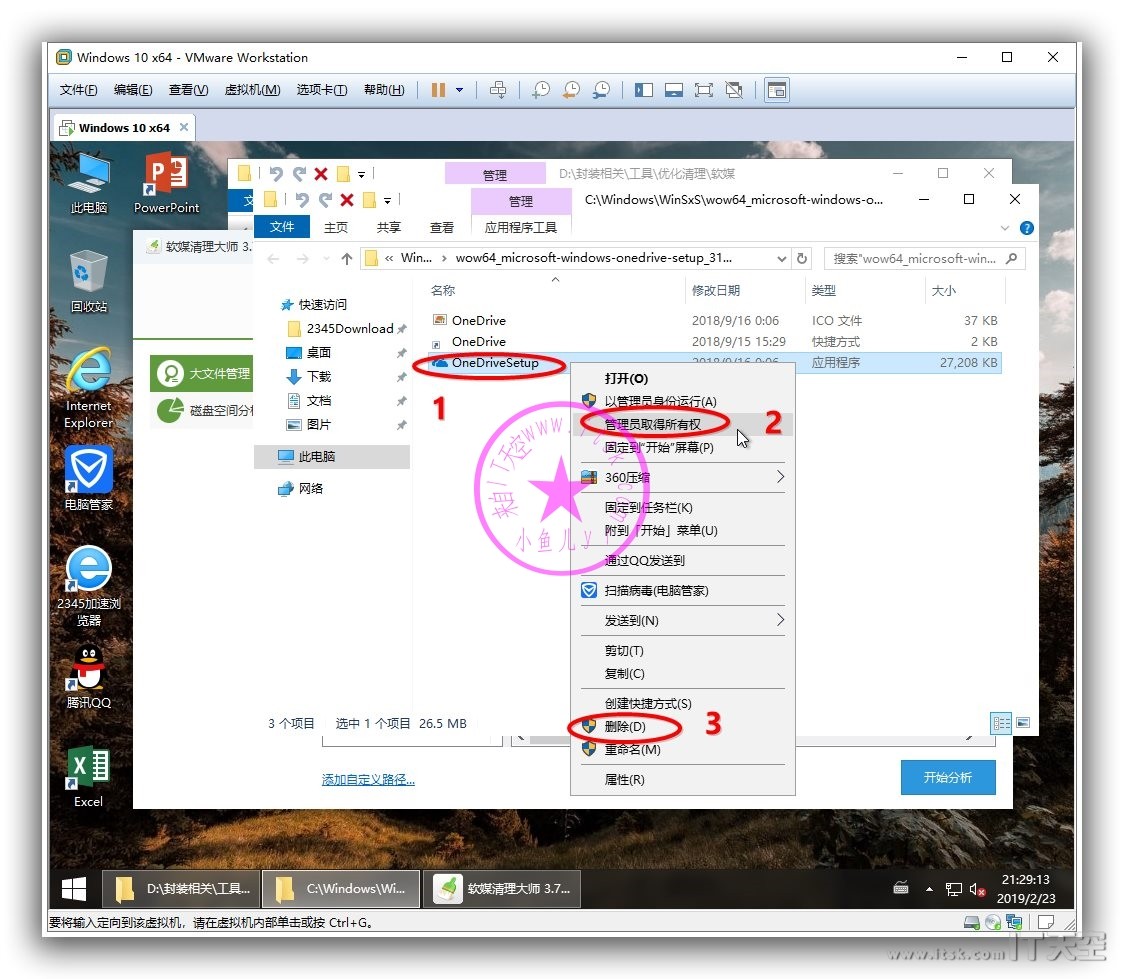Switch to VMware console view
Image resolution: width=1124 pixels, height=979 pixels.
(777, 90)
